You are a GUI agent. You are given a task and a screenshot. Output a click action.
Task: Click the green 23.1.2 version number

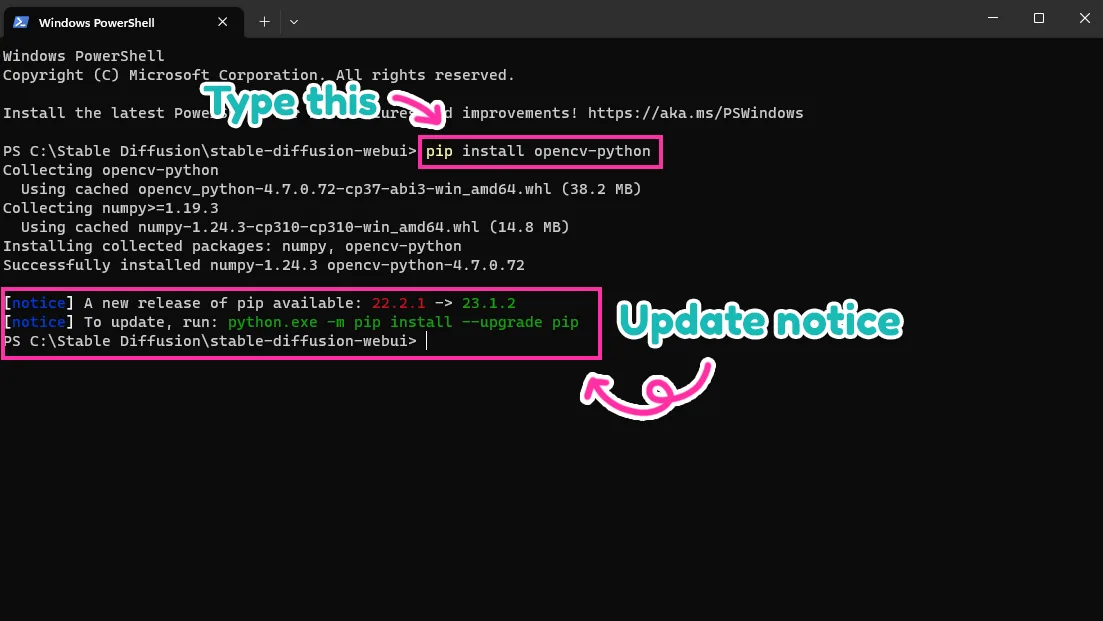click(x=488, y=303)
